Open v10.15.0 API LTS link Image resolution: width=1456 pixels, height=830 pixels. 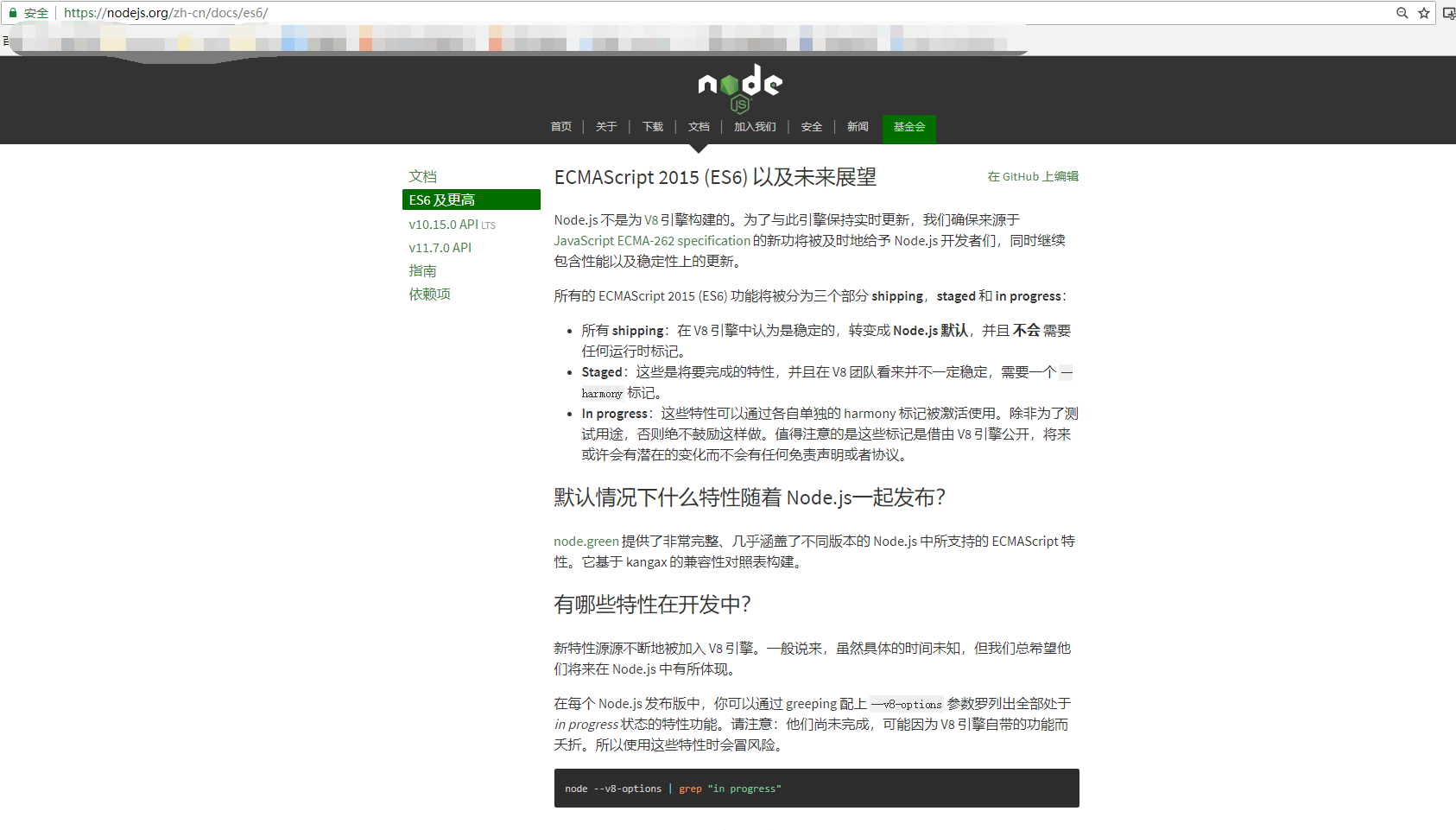click(x=453, y=225)
